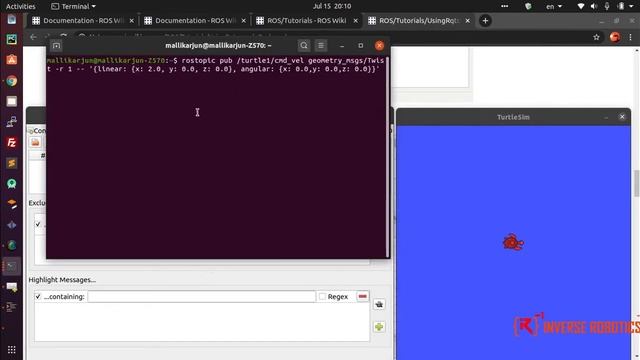This screenshot has width=640, height=360.
Task: Click the clear-filter icon beside the Regex row
Action: coord(379,304)
